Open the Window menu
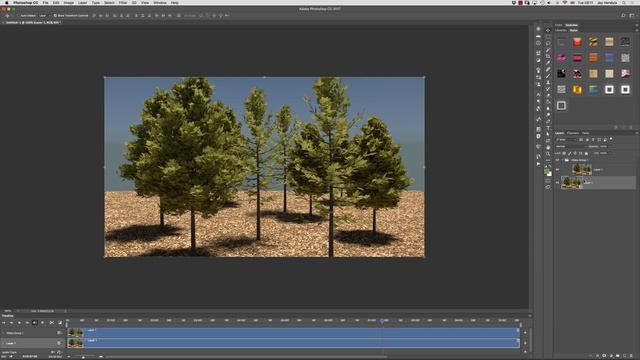This screenshot has width=640, height=360. (x=160, y=2)
